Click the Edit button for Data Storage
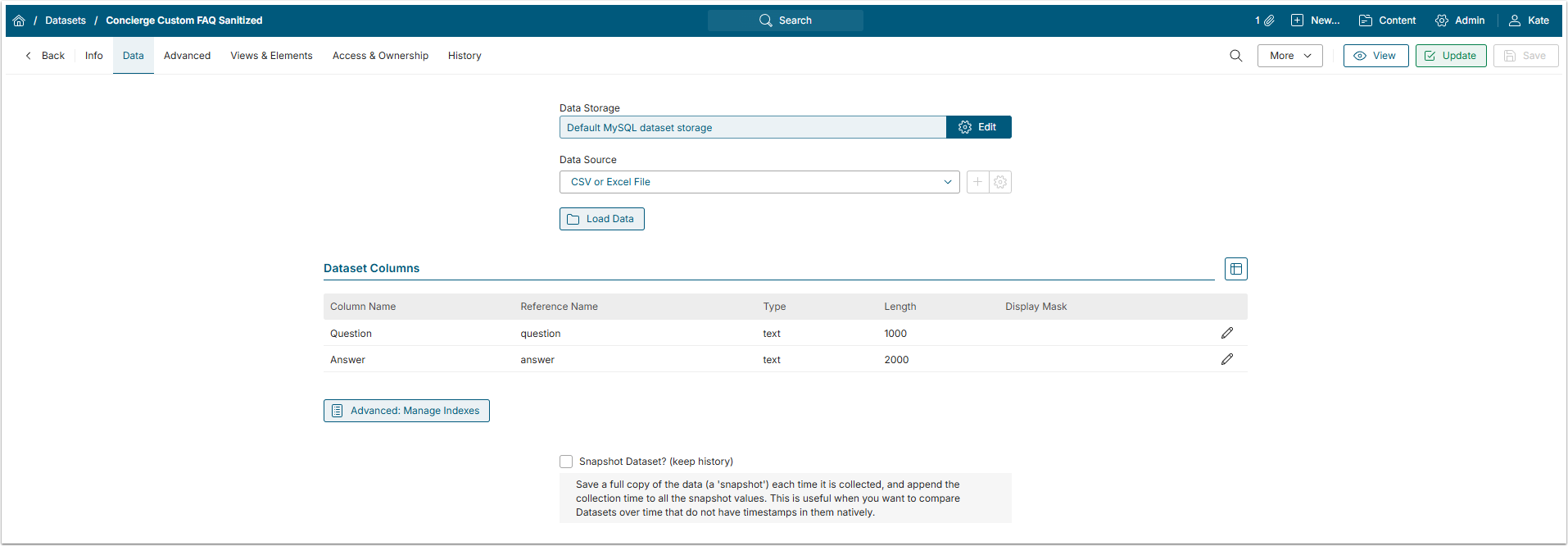 pos(978,127)
